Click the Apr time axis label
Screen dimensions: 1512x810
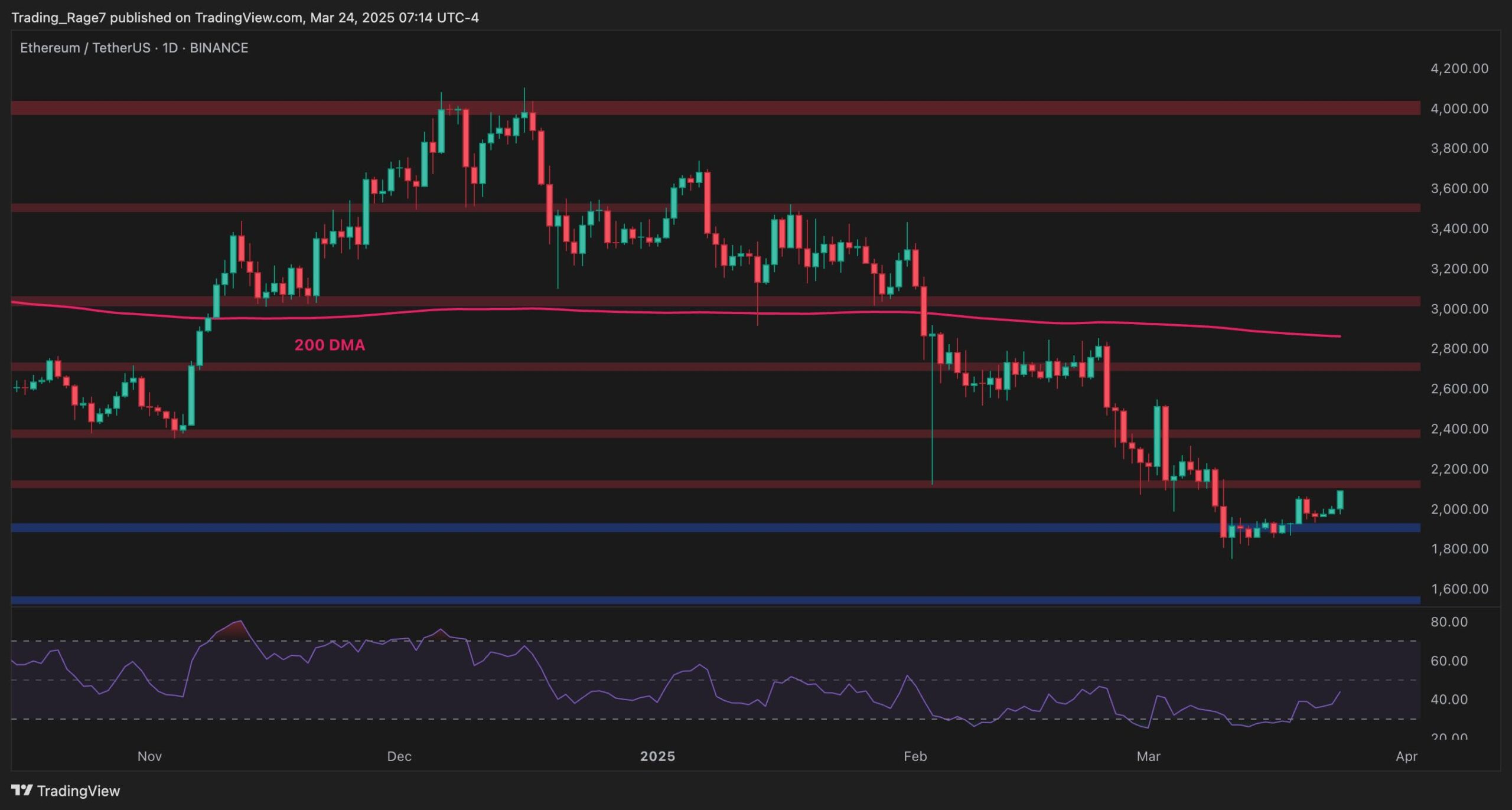(1406, 756)
